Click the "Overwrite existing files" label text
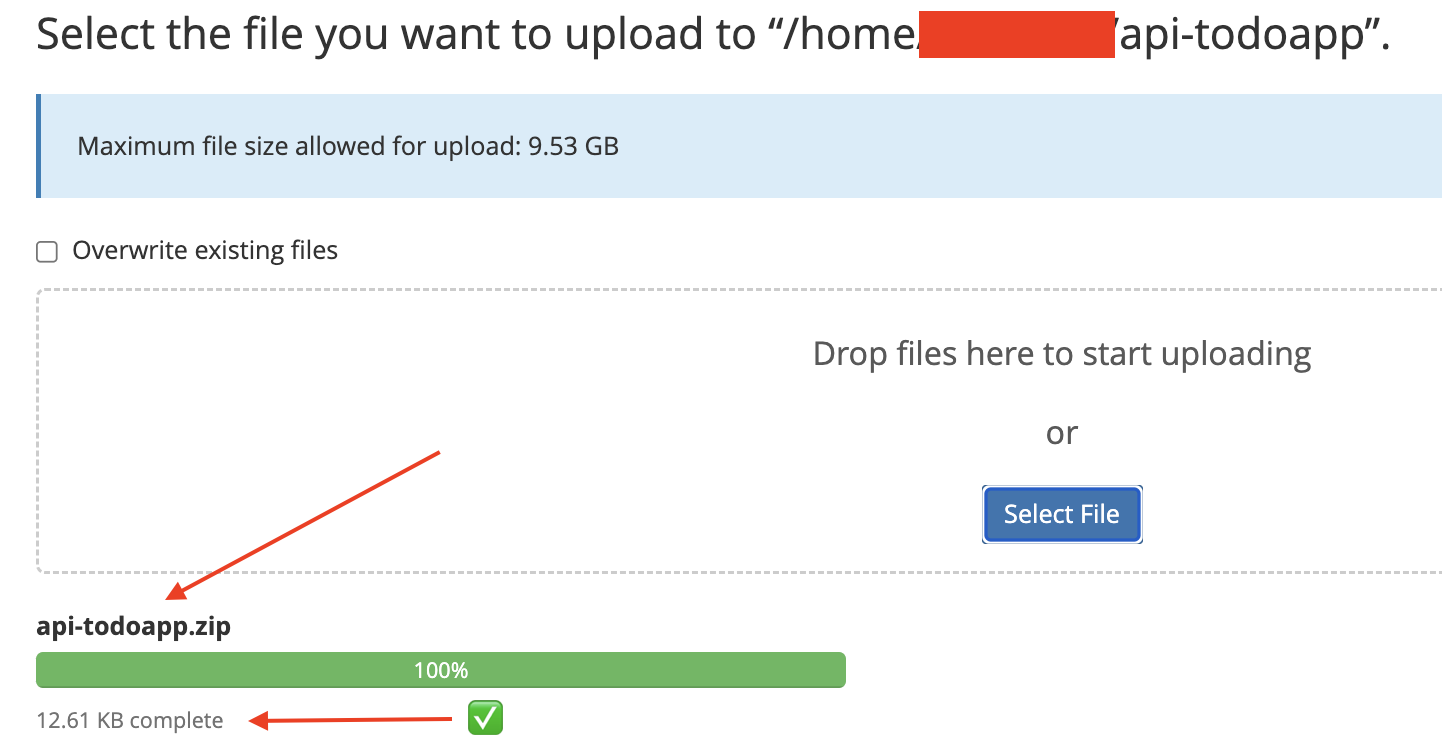Viewport: 1442px width, 742px height. [x=205, y=250]
